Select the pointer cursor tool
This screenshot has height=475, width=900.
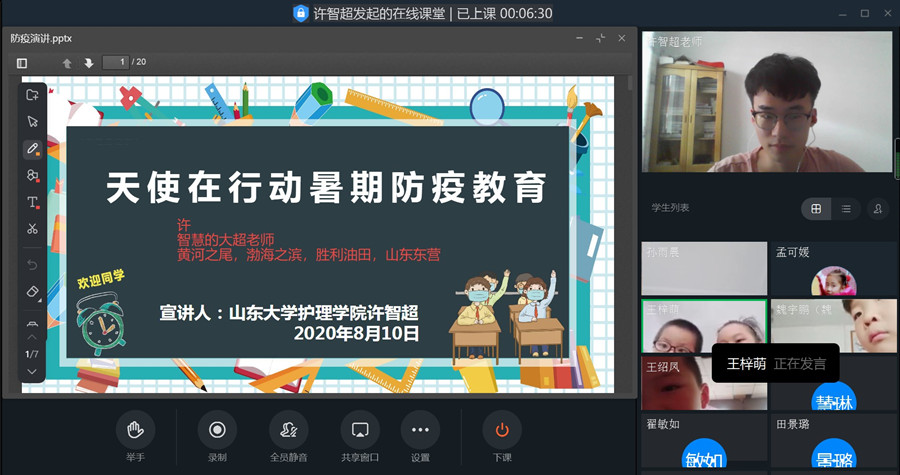[32, 121]
